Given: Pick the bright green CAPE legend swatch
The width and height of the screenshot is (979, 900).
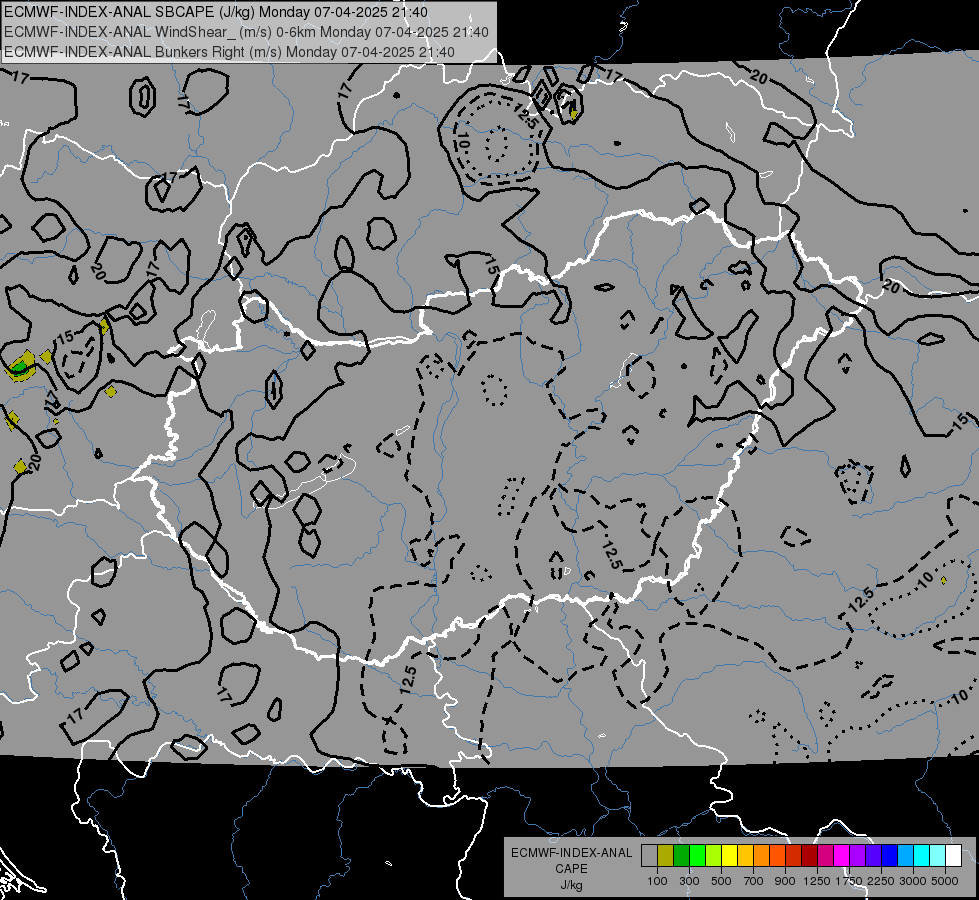Looking at the screenshot, I should (697, 856).
